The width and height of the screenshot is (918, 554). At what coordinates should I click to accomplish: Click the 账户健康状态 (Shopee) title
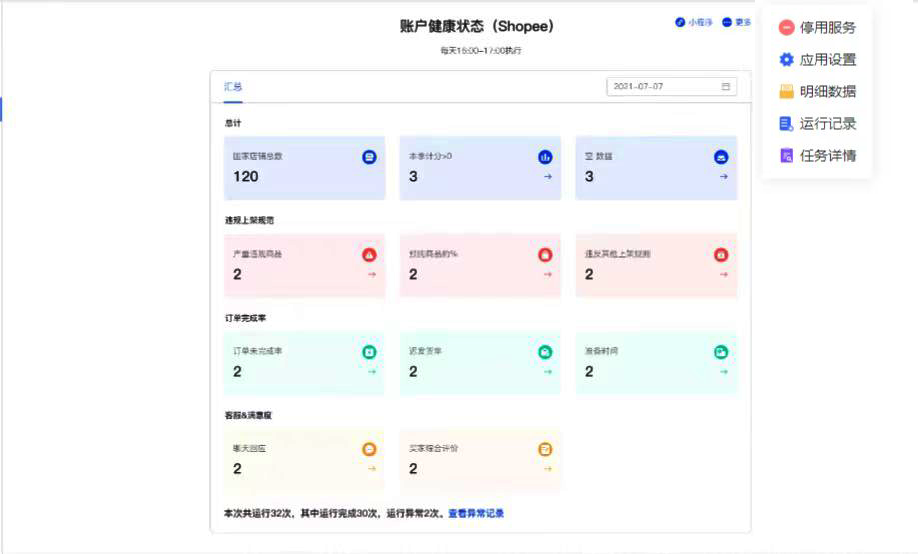click(477, 26)
